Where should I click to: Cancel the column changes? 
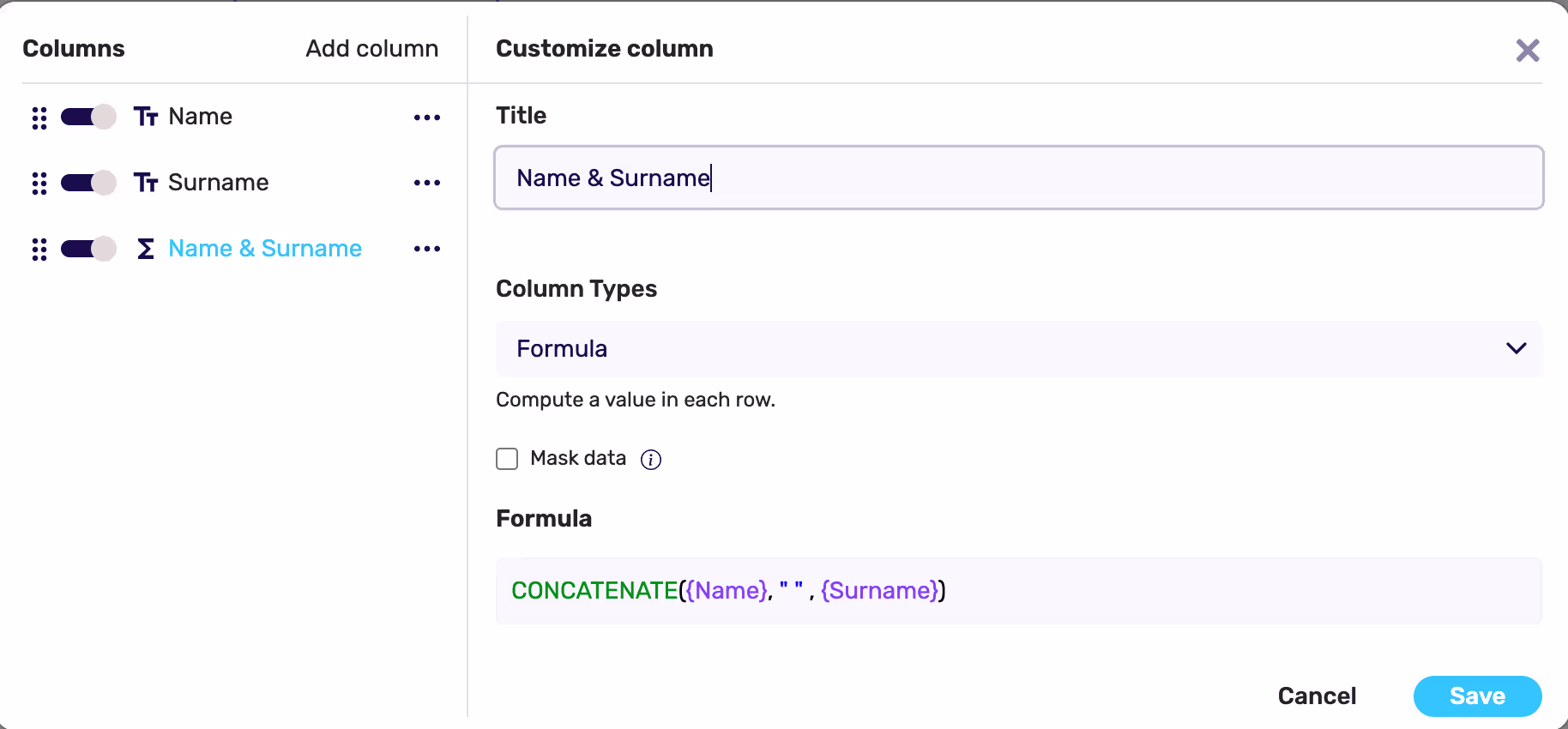click(1317, 696)
